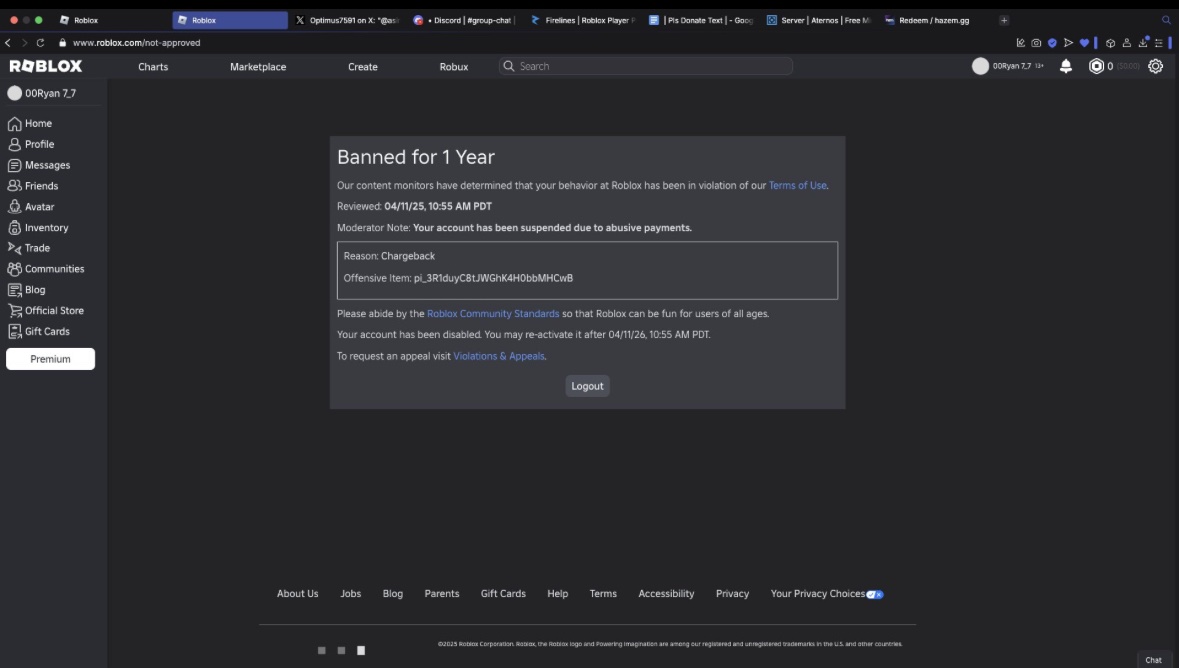Click the Messages sidebar icon
The height and width of the screenshot is (668, 1179).
pos(14,165)
